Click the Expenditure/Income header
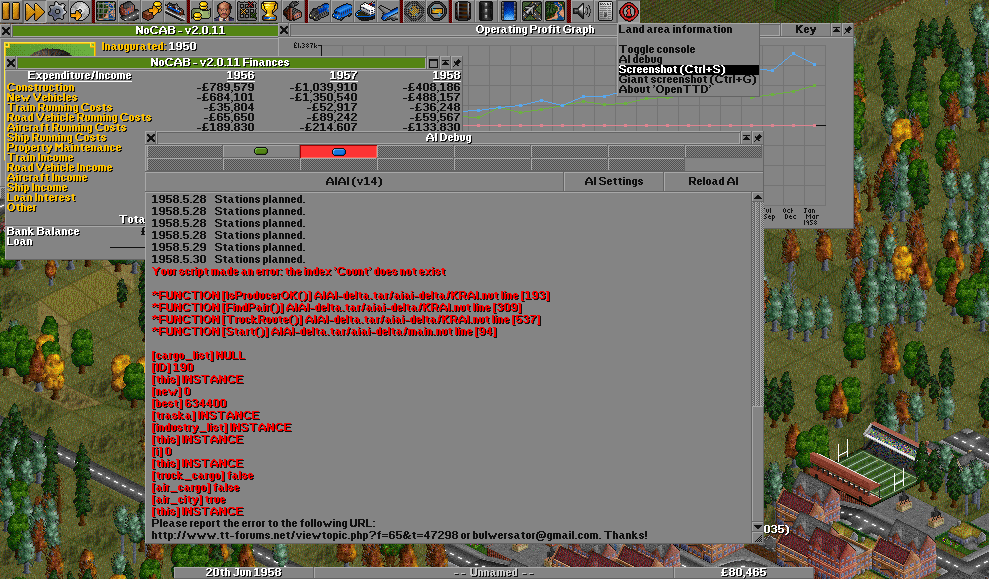This screenshot has width=989, height=579. tap(79, 76)
